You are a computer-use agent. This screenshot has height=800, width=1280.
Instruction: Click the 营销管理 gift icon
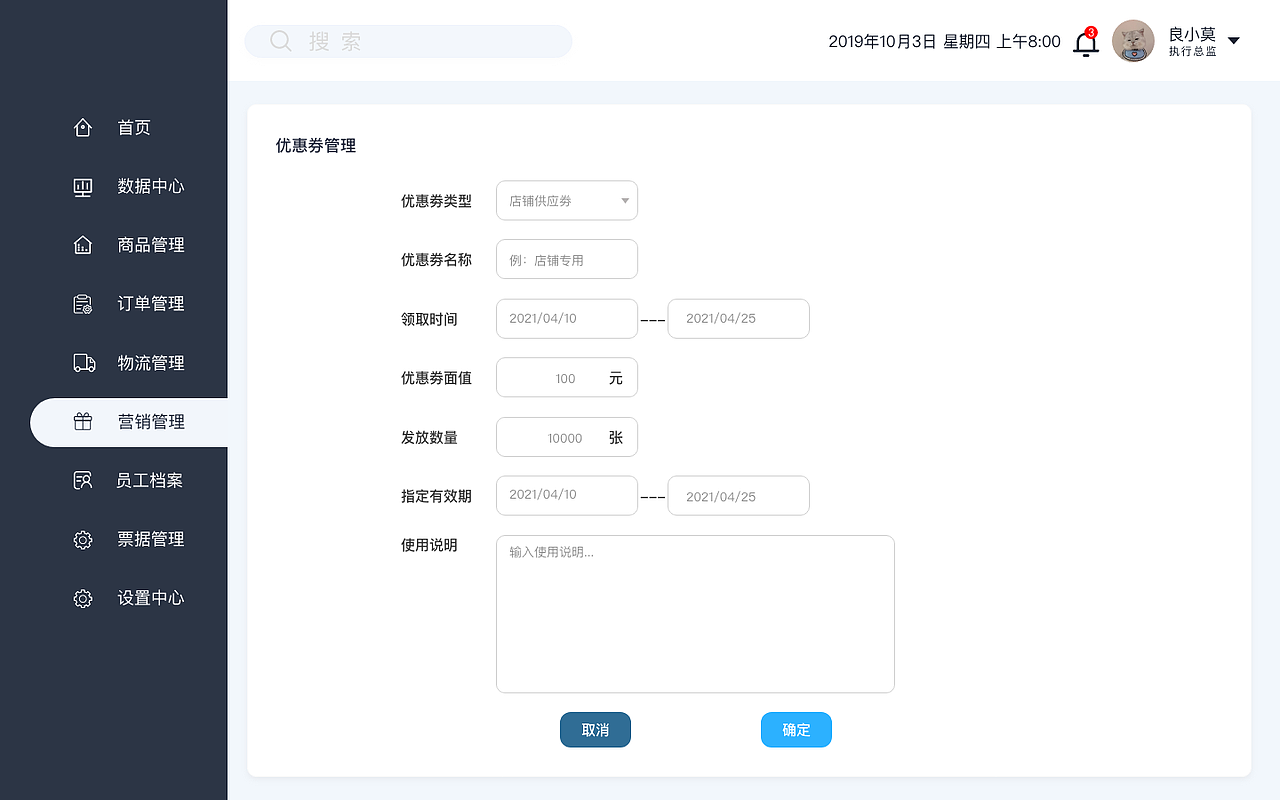83,421
